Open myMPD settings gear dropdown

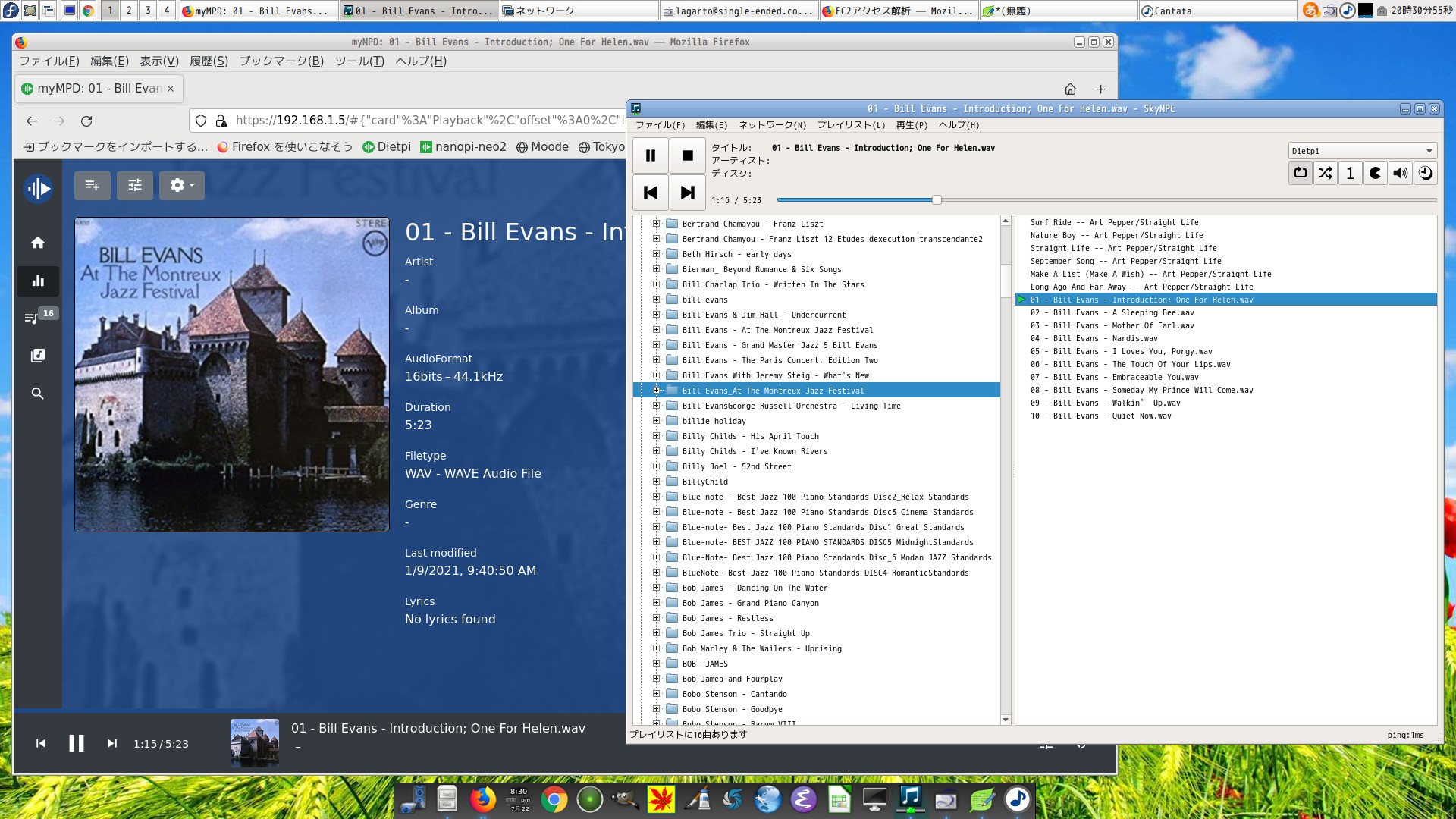pyautogui.click(x=182, y=185)
